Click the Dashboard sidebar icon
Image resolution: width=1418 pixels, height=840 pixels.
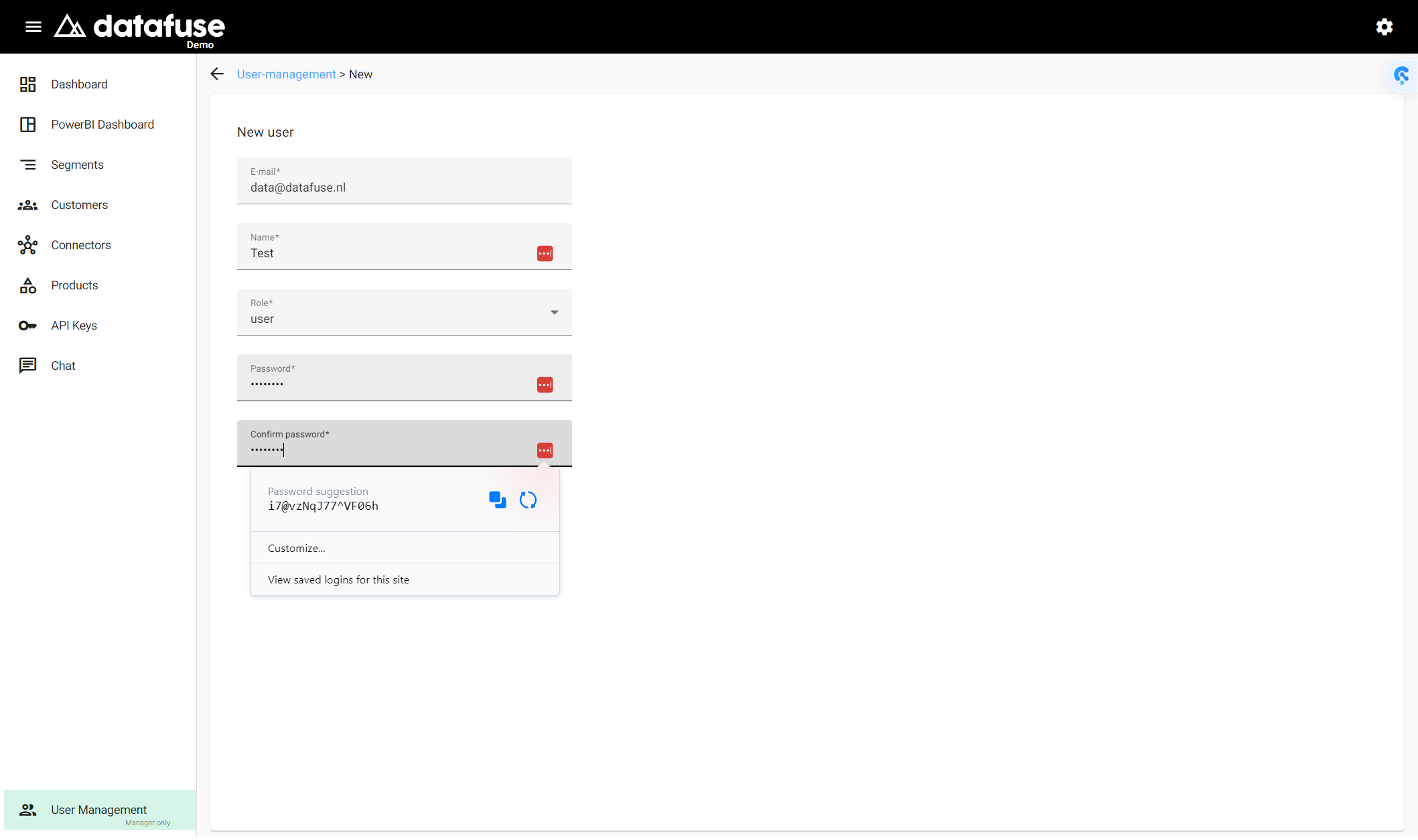point(27,84)
